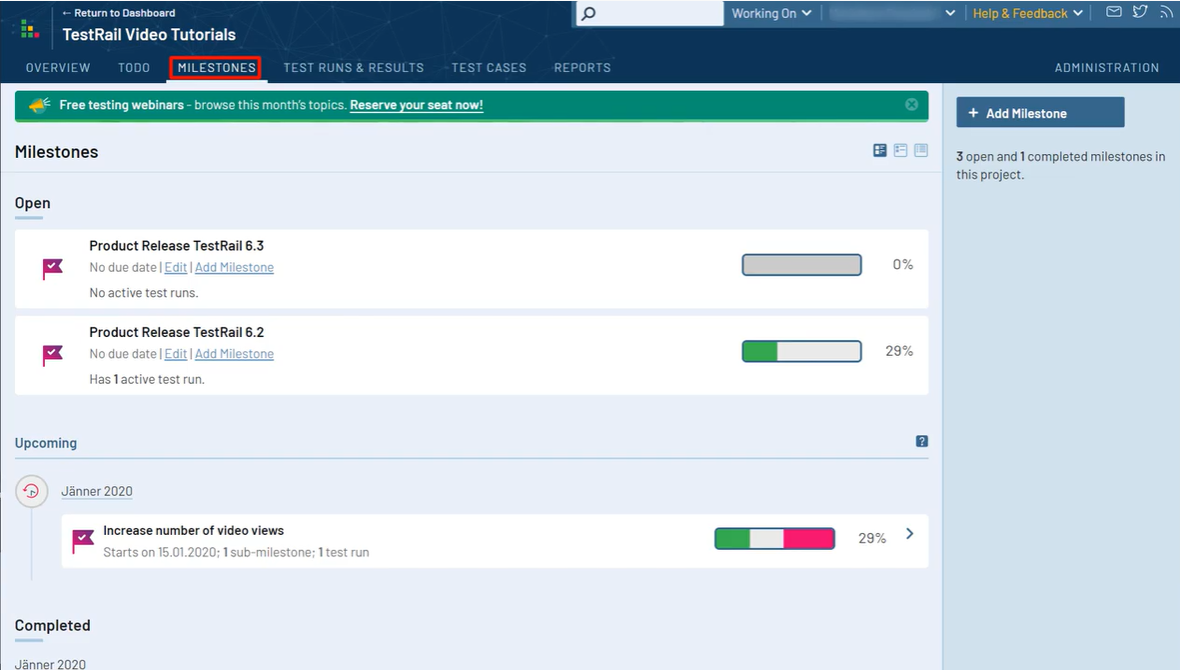Open Increase number of video views milestone
This screenshot has height=670, width=1180.
pyautogui.click(x=193, y=531)
